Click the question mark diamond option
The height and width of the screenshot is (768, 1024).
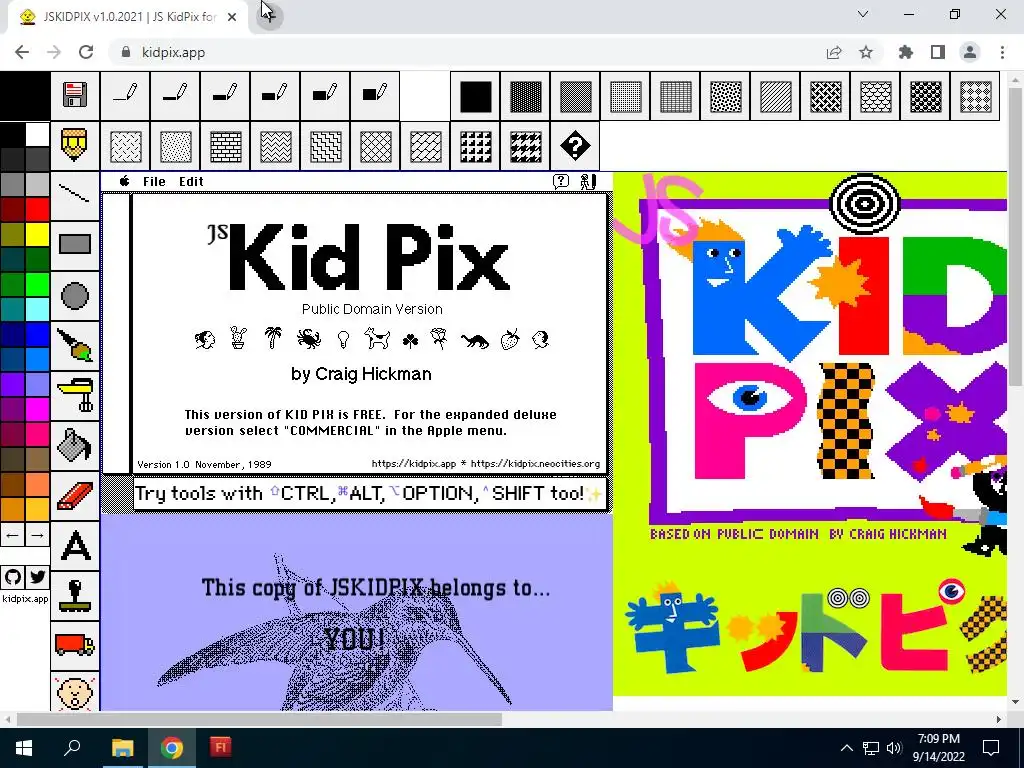coord(575,146)
